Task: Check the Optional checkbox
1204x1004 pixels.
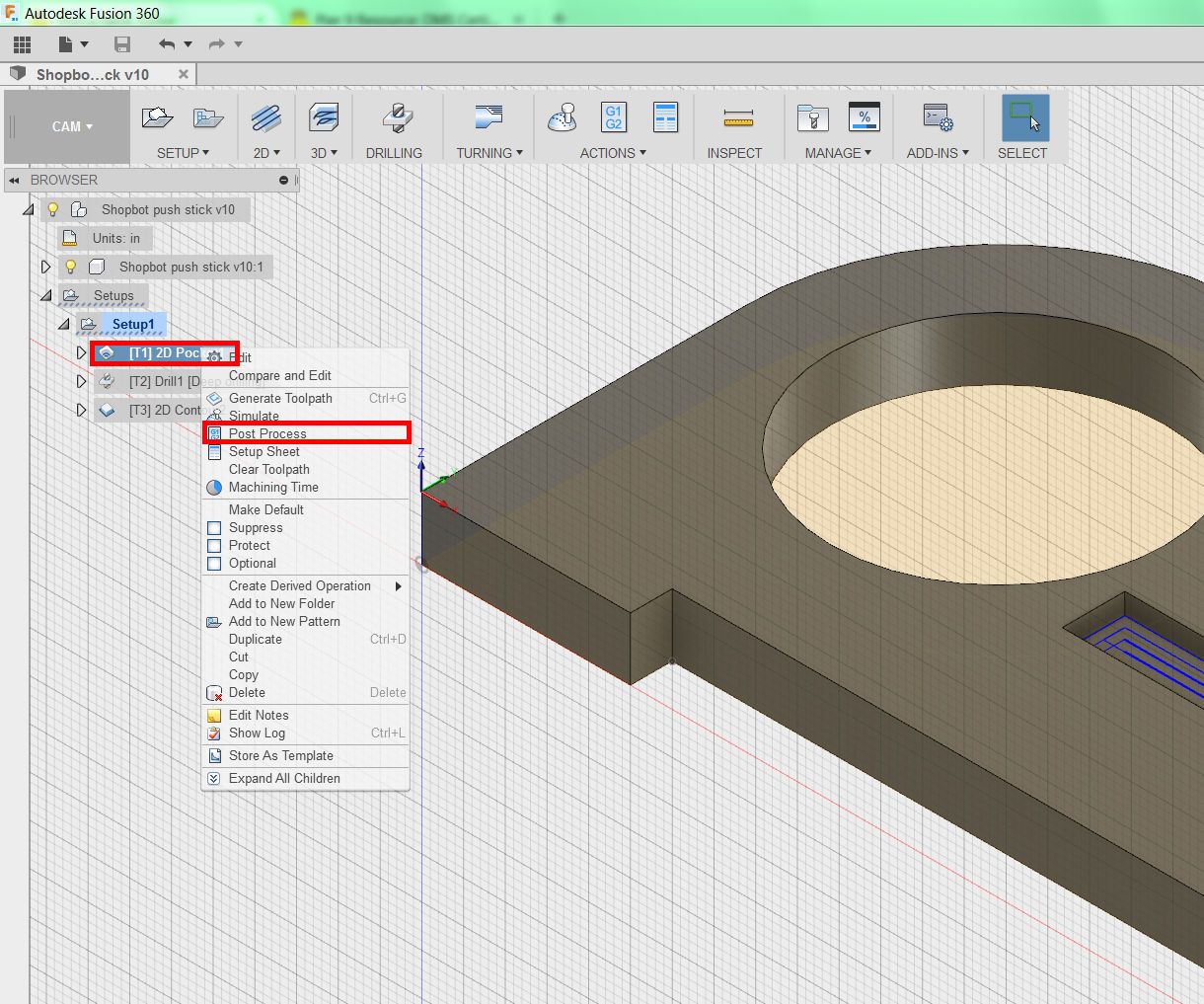Action: 214,564
